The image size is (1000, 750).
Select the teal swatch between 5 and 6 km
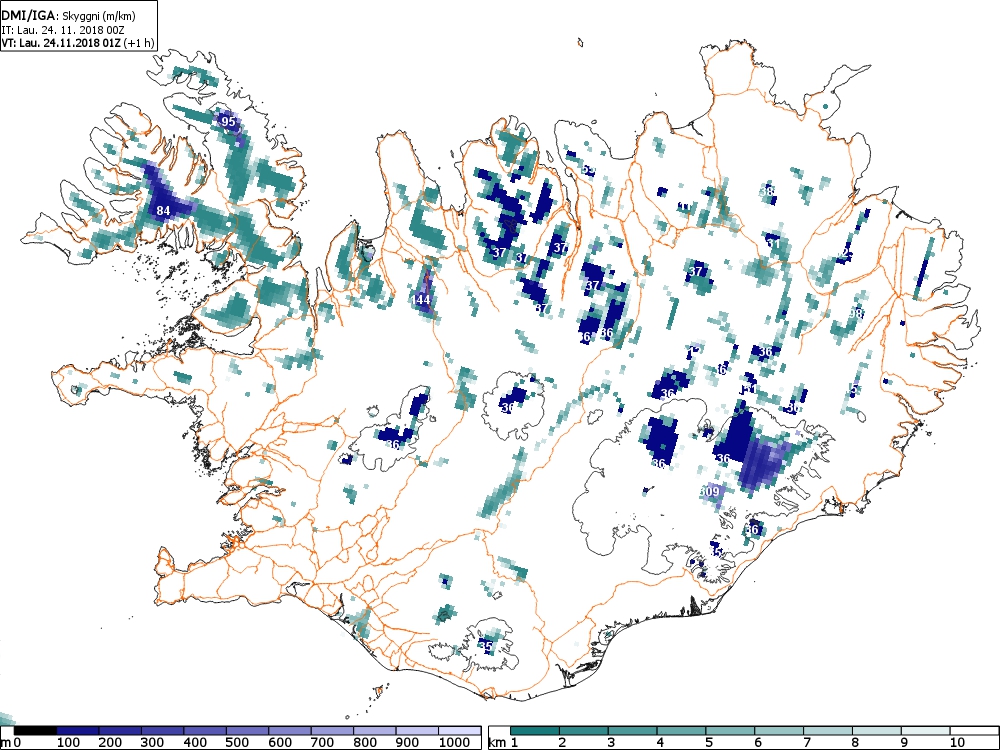(x=730, y=731)
